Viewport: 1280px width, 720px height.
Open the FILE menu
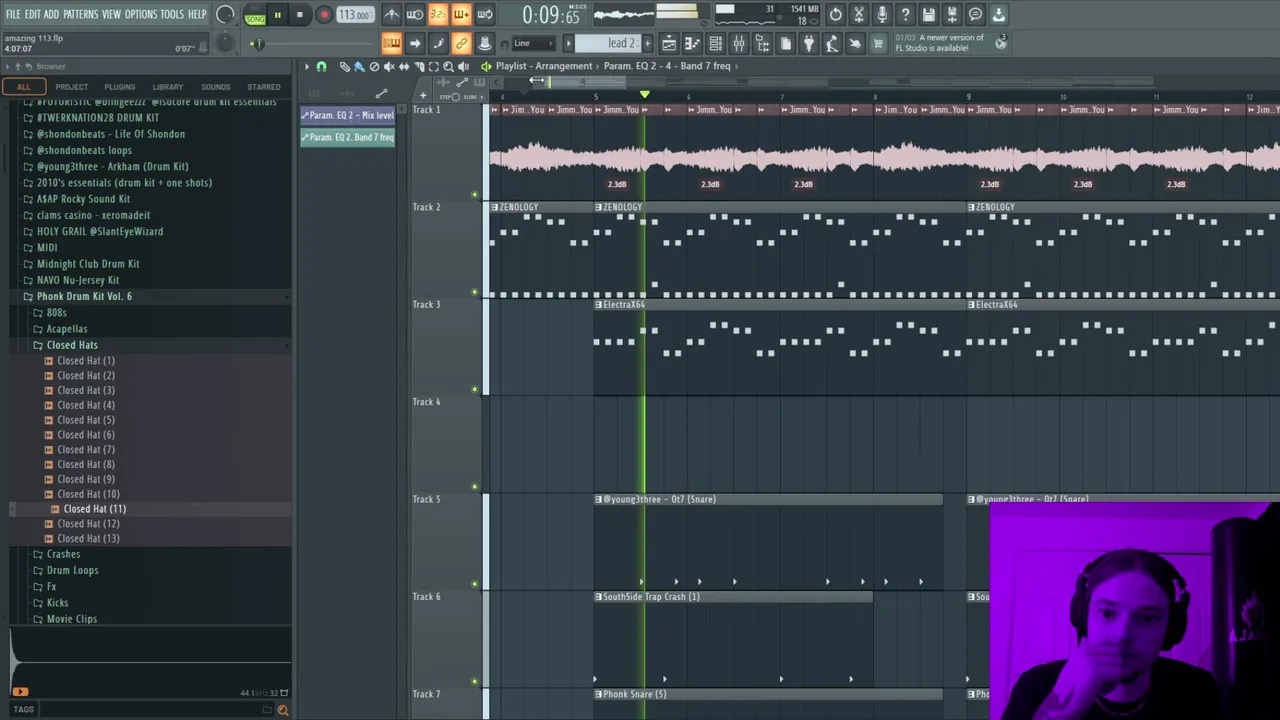click(13, 14)
